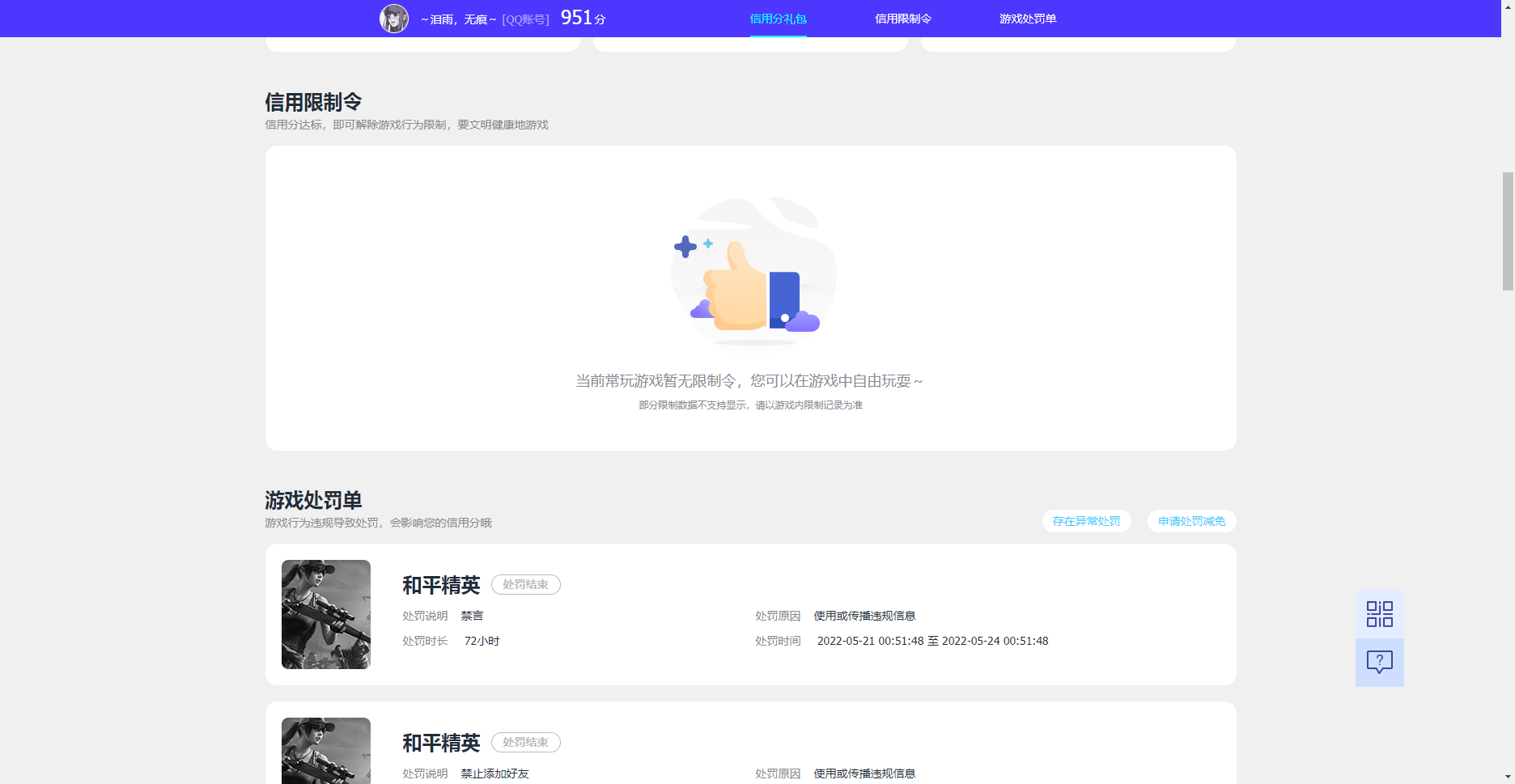Click the [QQ账号] label
The height and width of the screenshot is (784, 1515).
pyautogui.click(x=525, y=19)
